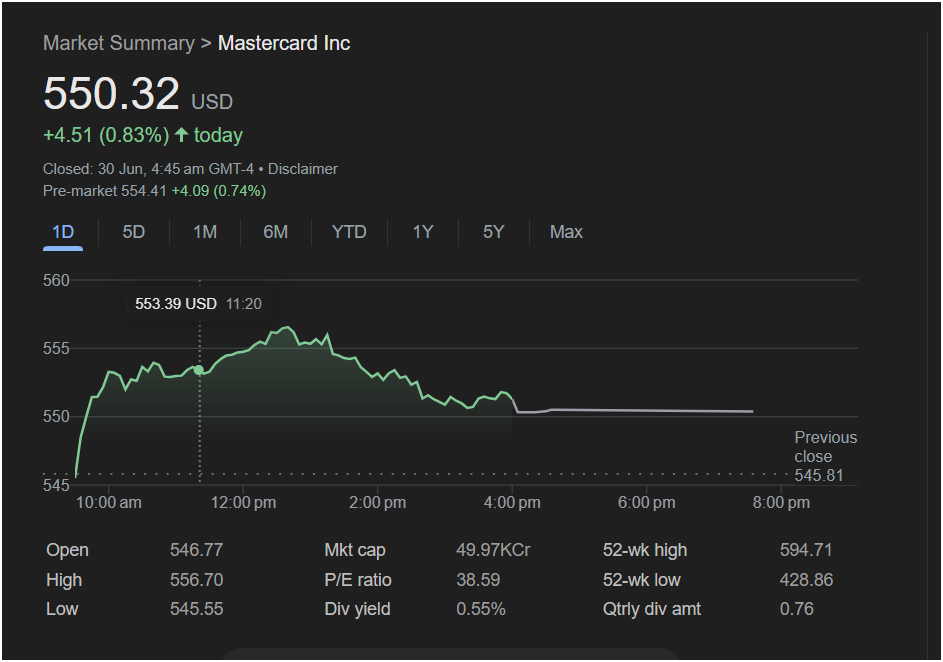Select the 1D time range tab

(63, 232)
